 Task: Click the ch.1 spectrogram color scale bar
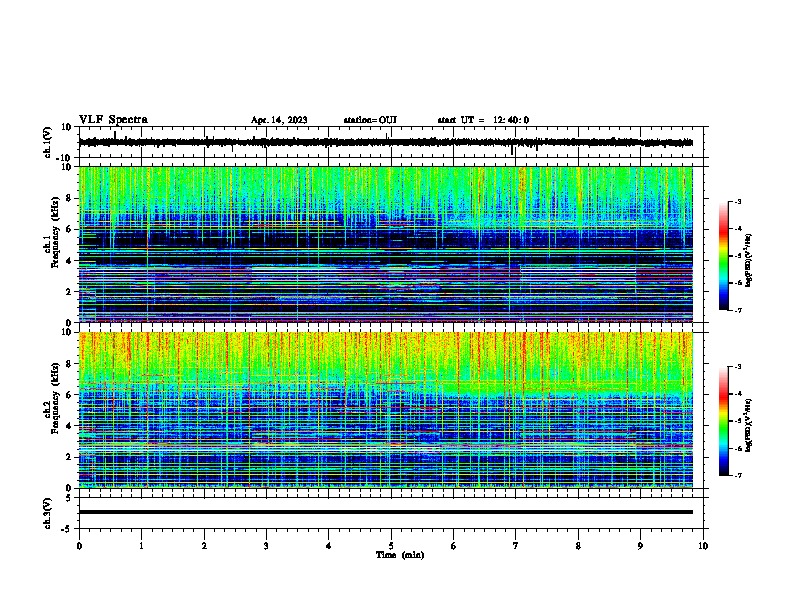coord(723,256)
